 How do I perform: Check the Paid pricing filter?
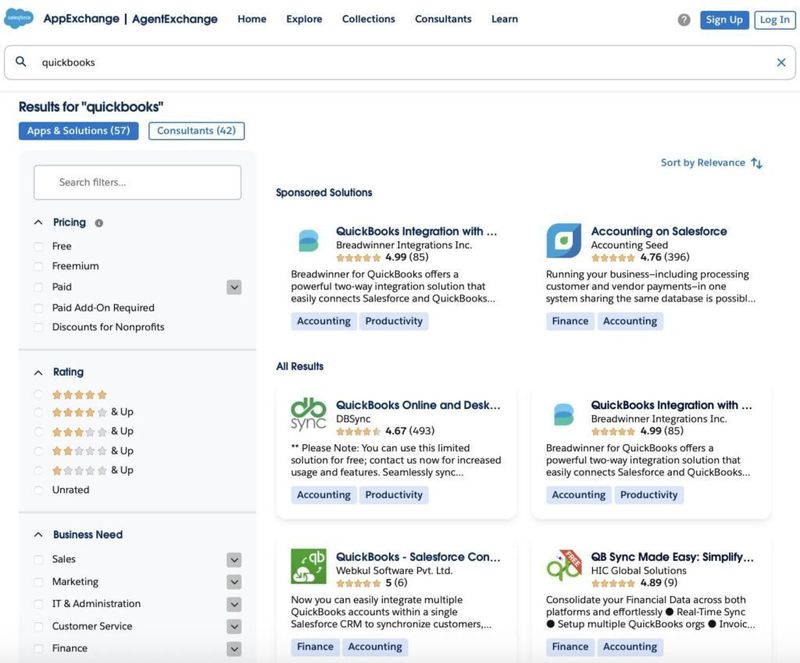click(38, 287)
